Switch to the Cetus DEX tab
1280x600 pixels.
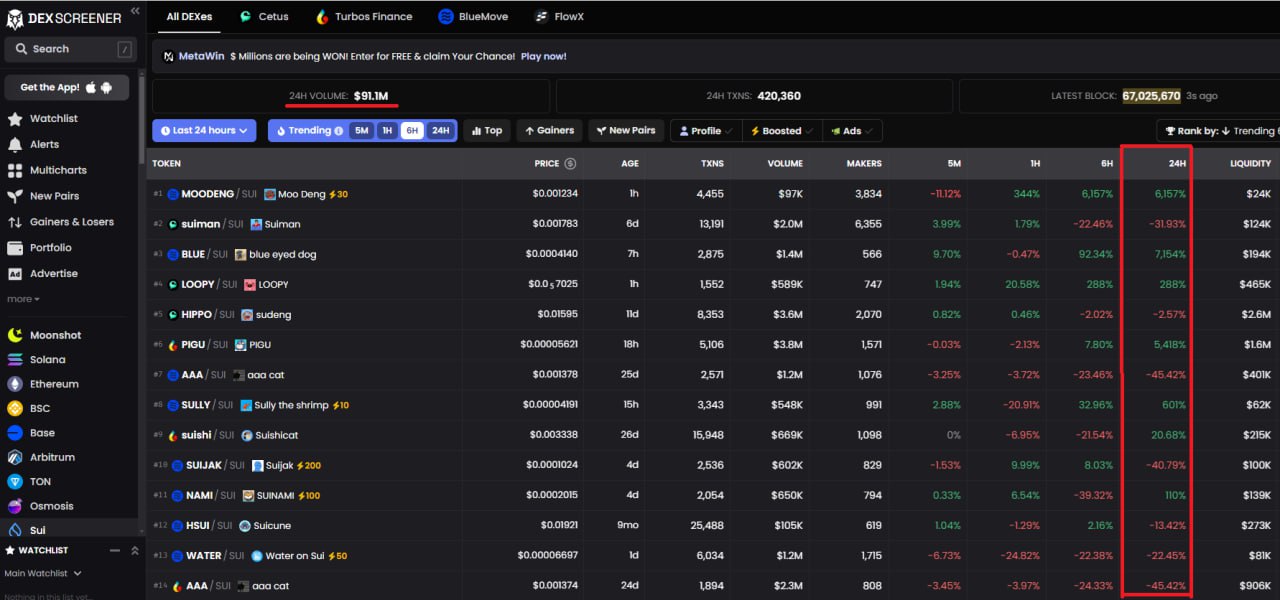pyautogui.click(x=265, y=17)
